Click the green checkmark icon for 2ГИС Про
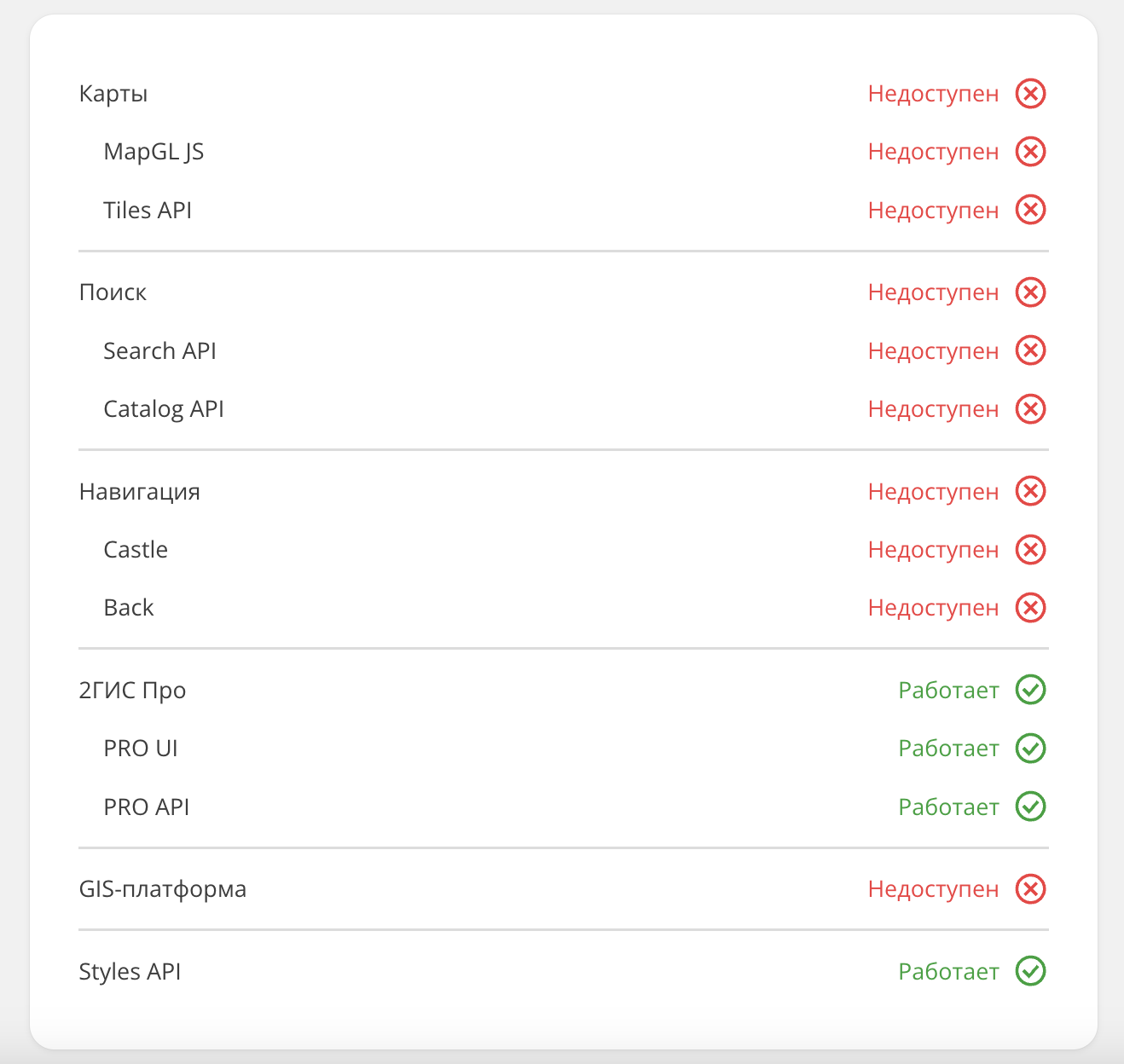This screenshot has width=1124, height=1064. [1030, 690]
